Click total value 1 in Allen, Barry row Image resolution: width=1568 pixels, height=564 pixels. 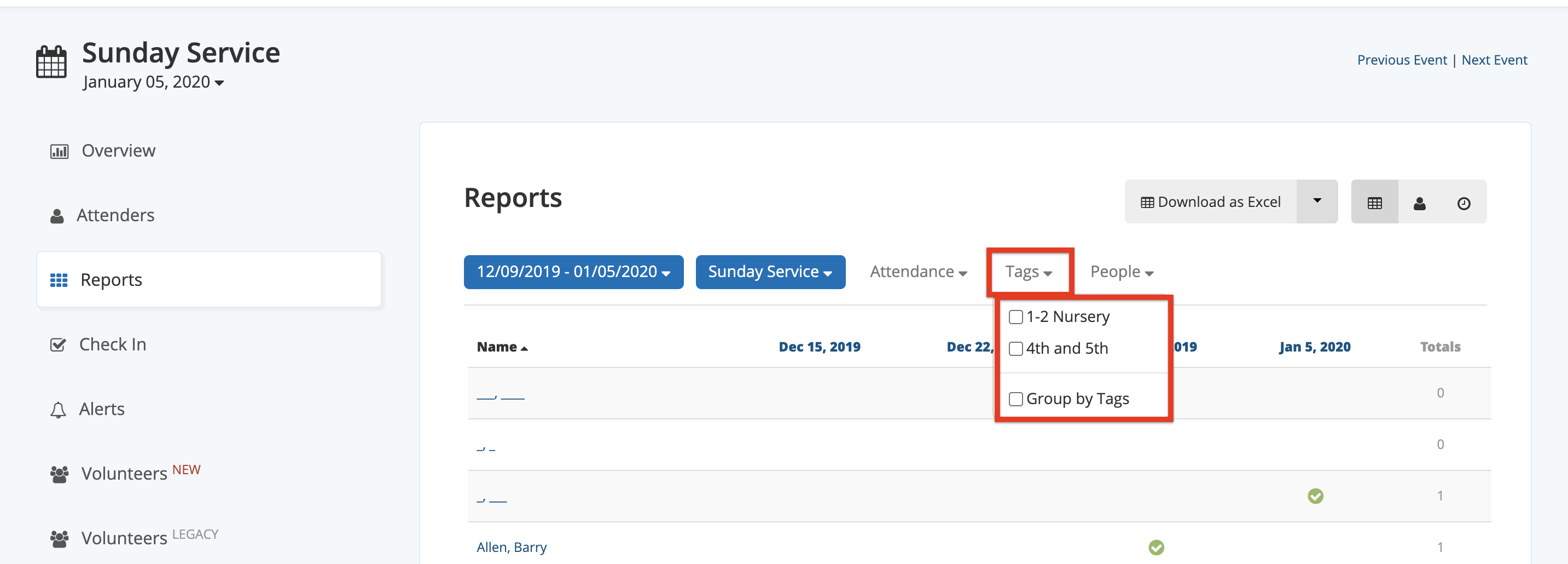[1440, 548]
